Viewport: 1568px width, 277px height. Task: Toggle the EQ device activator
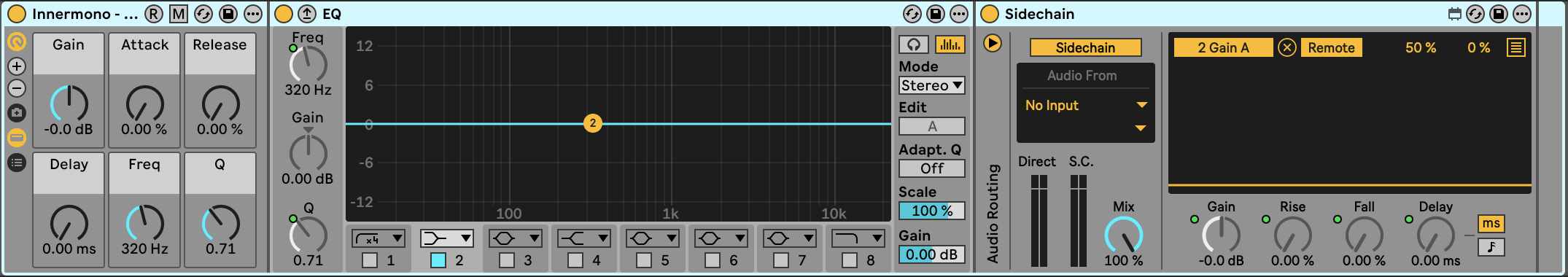[x=284, y=14]
